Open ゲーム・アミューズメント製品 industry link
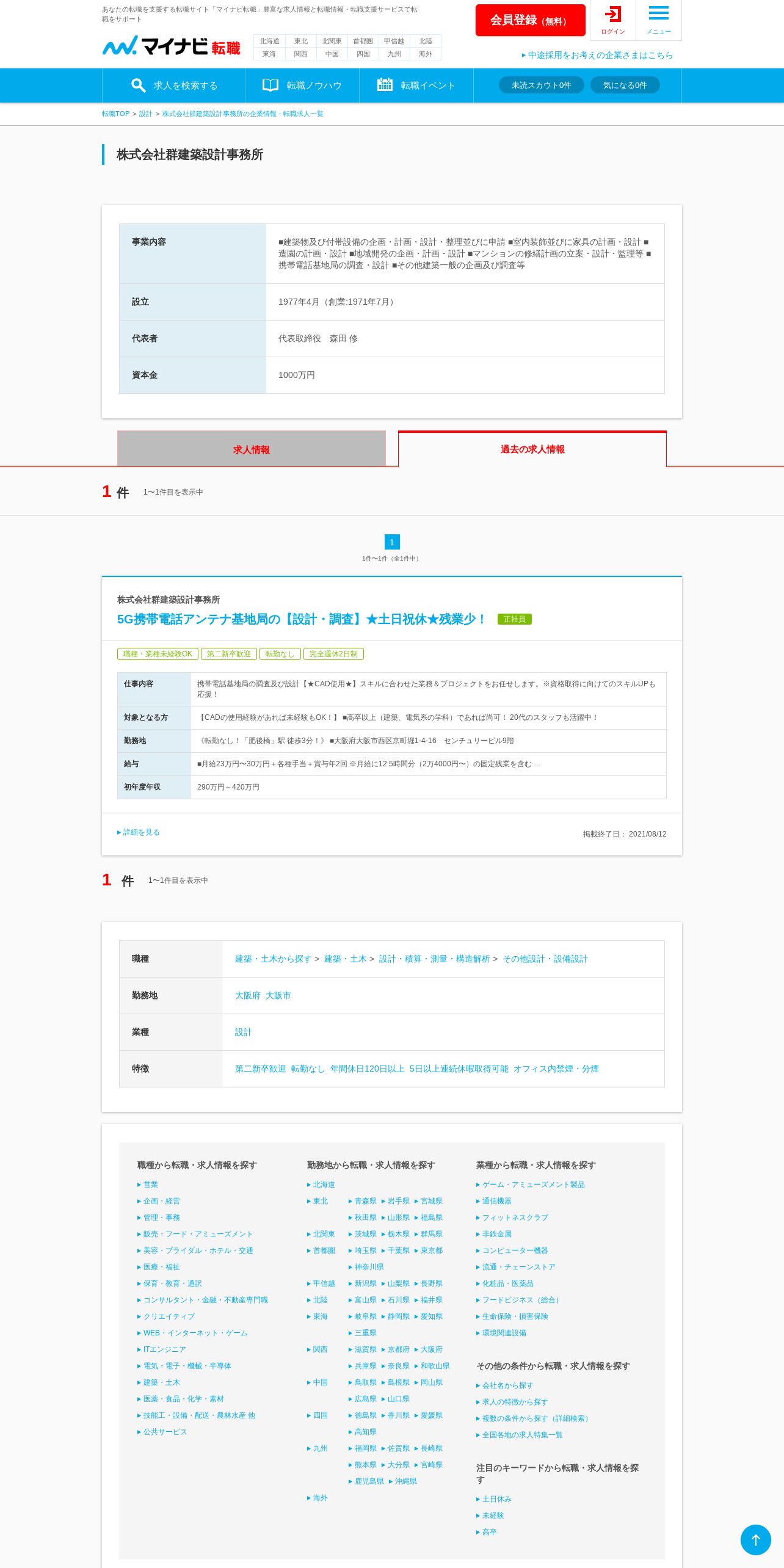The width and height of the screenshot is (784, 1568). 531,1185
